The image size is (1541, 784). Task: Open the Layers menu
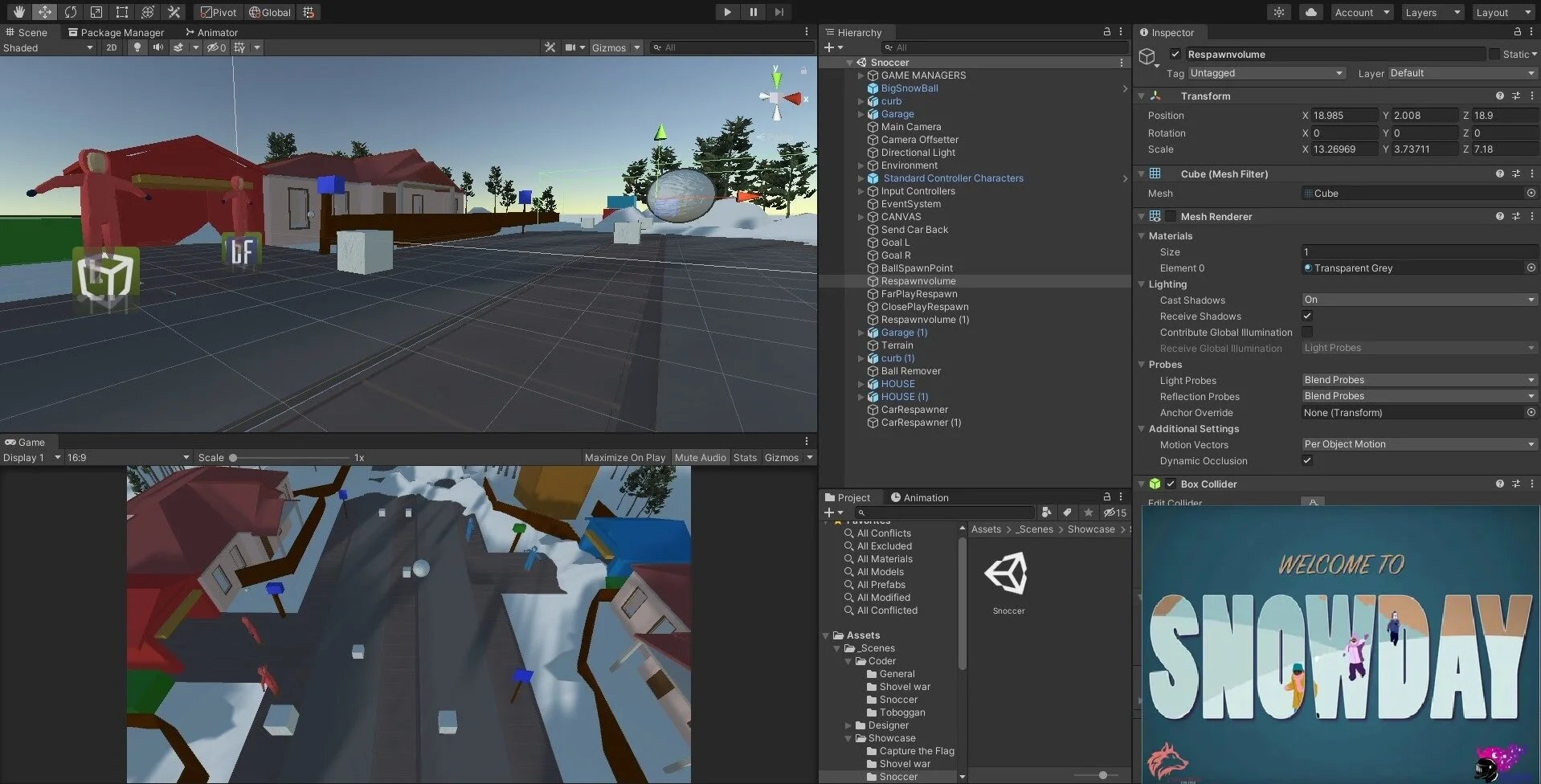1433,12
